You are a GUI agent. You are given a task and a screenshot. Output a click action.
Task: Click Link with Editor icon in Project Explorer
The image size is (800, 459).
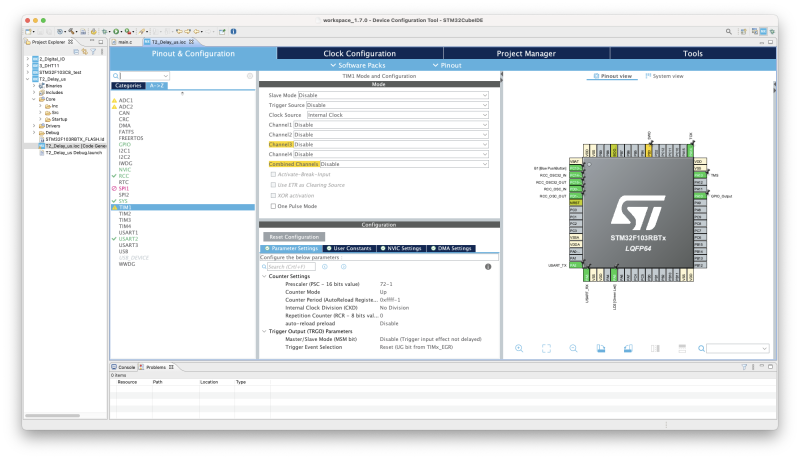[x=84, y=52]
